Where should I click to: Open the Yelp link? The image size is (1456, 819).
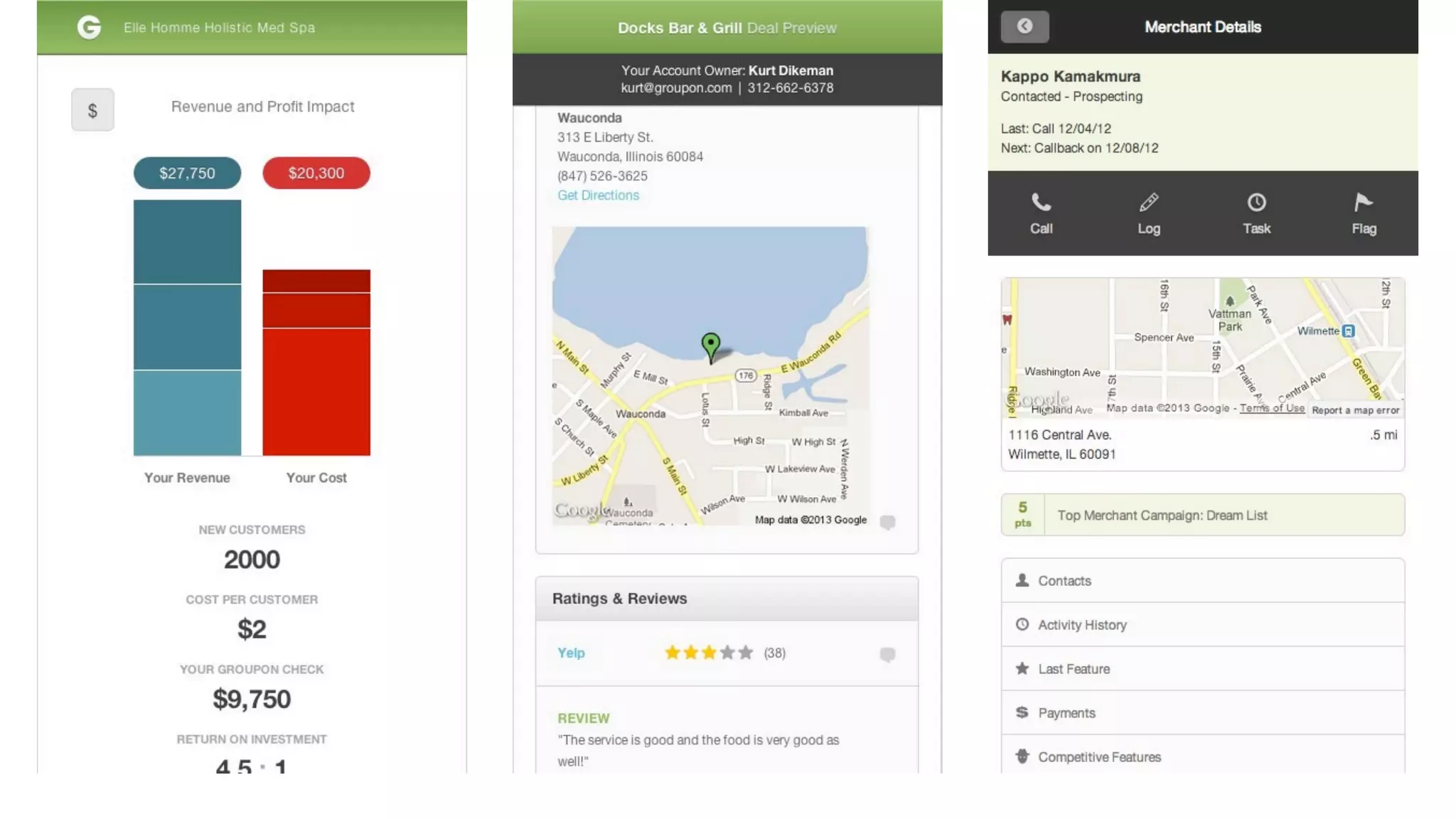[x=571, y=653]
